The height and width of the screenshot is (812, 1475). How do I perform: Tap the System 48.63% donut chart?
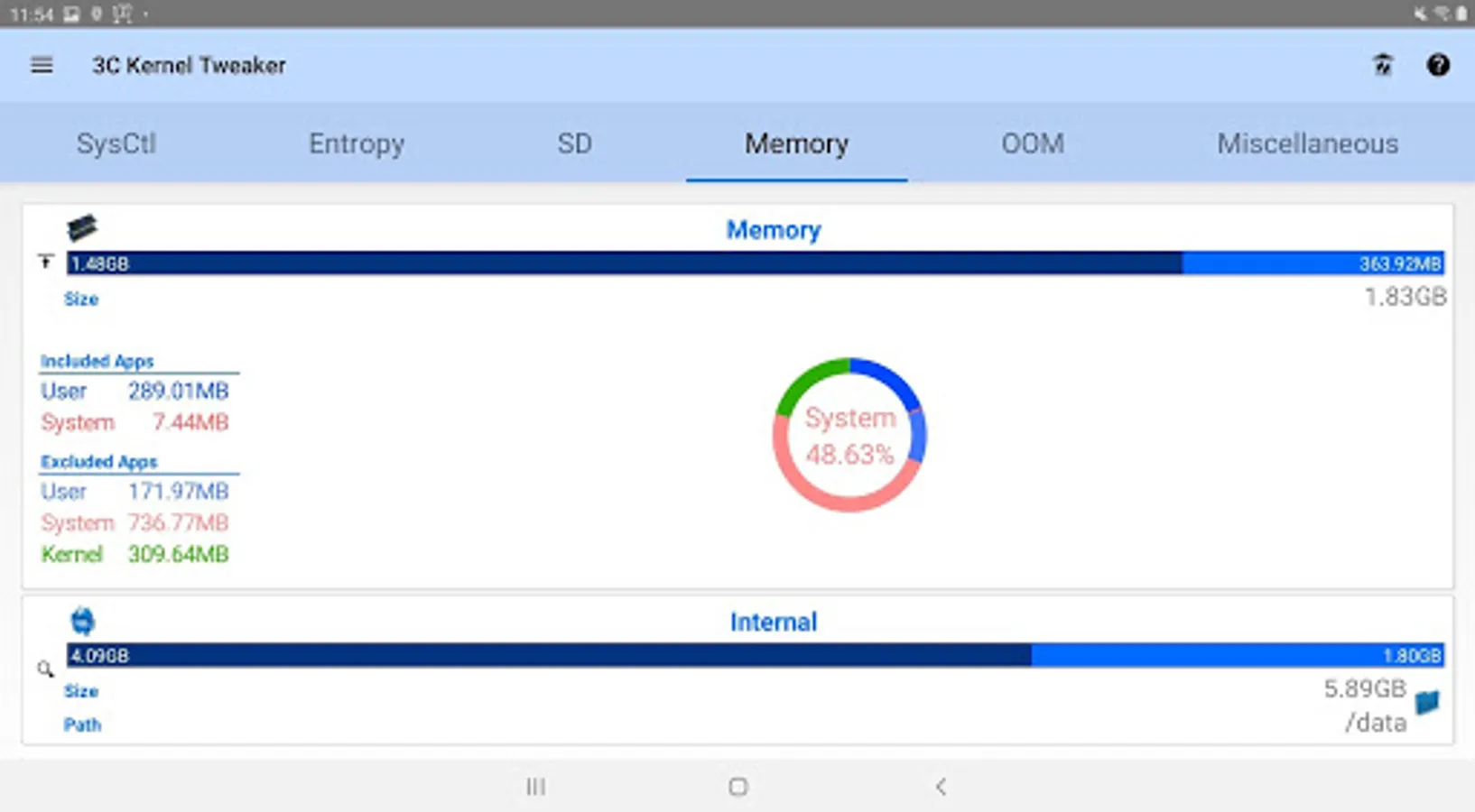(x=849, y=435)
